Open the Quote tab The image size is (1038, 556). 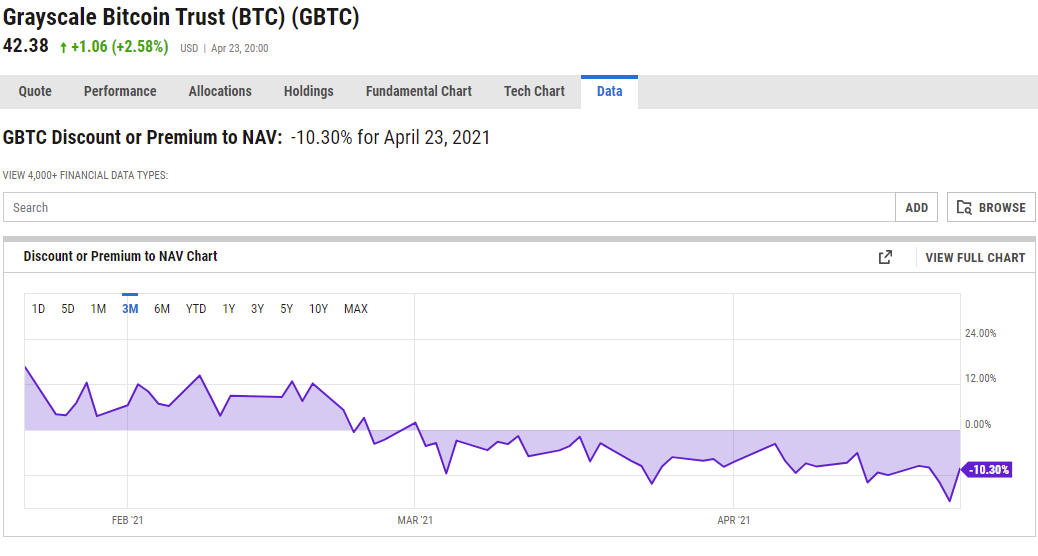click(35, 91)
